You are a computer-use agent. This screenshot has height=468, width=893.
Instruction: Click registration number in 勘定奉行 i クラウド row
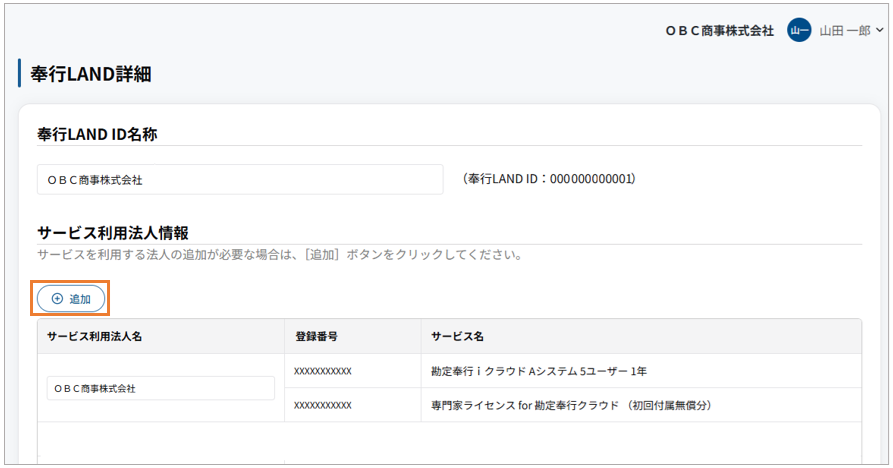323,371
